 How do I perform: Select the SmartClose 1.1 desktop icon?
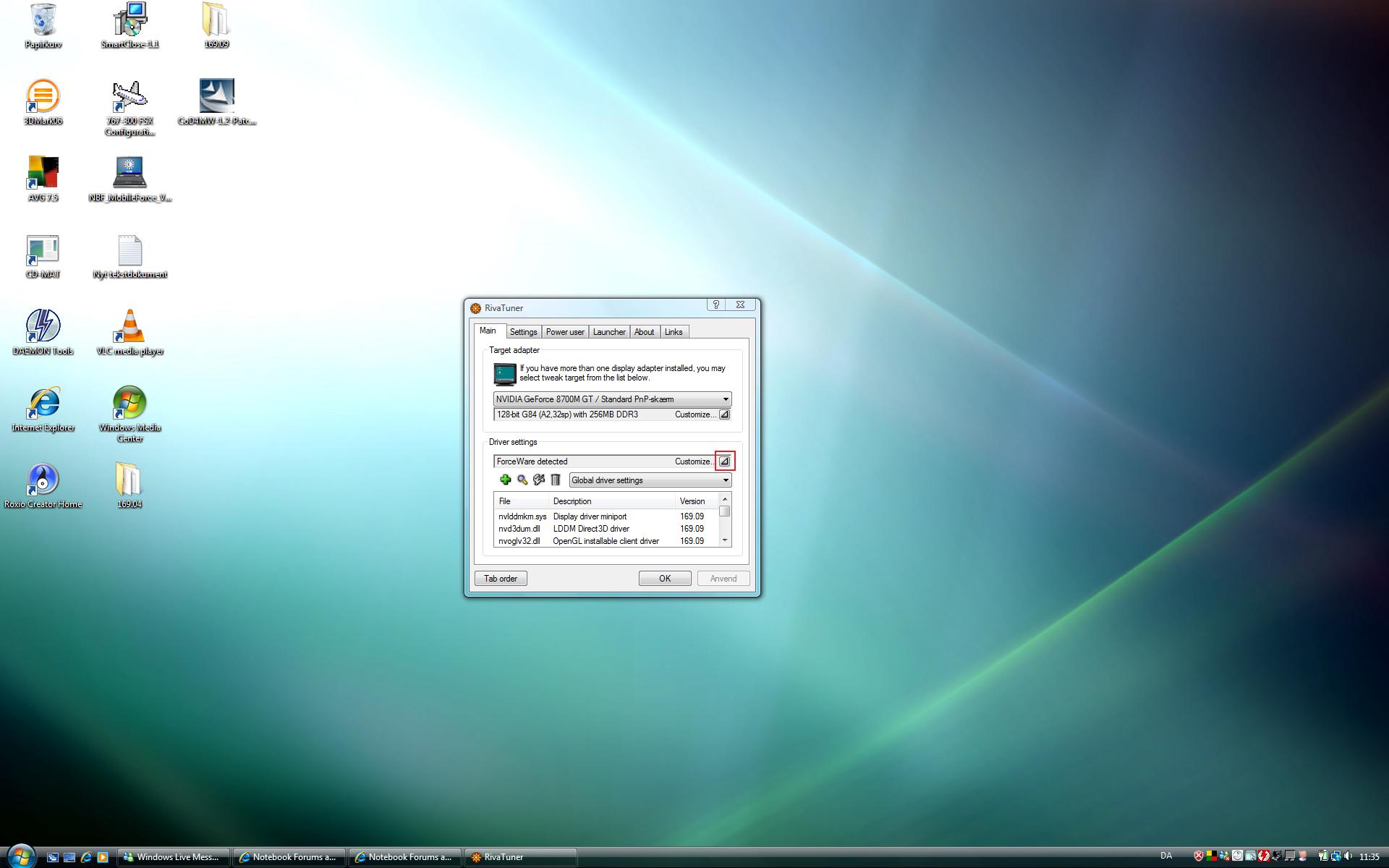(129, 26)
